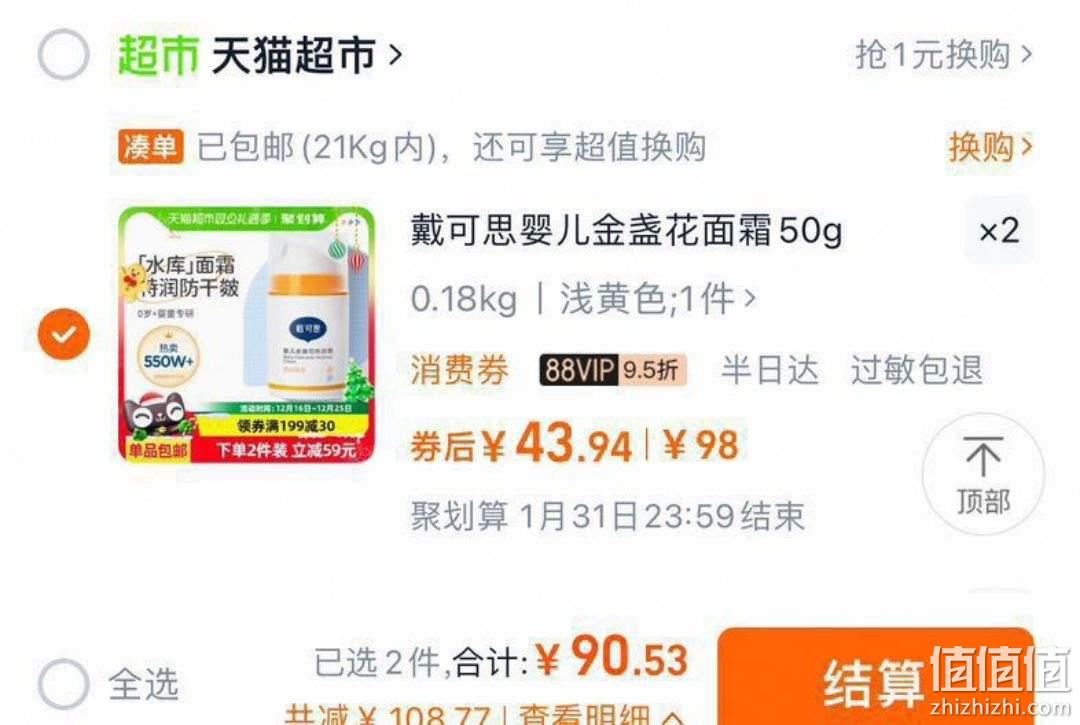Tap the orange 凑单 tag

pos(149,147)
